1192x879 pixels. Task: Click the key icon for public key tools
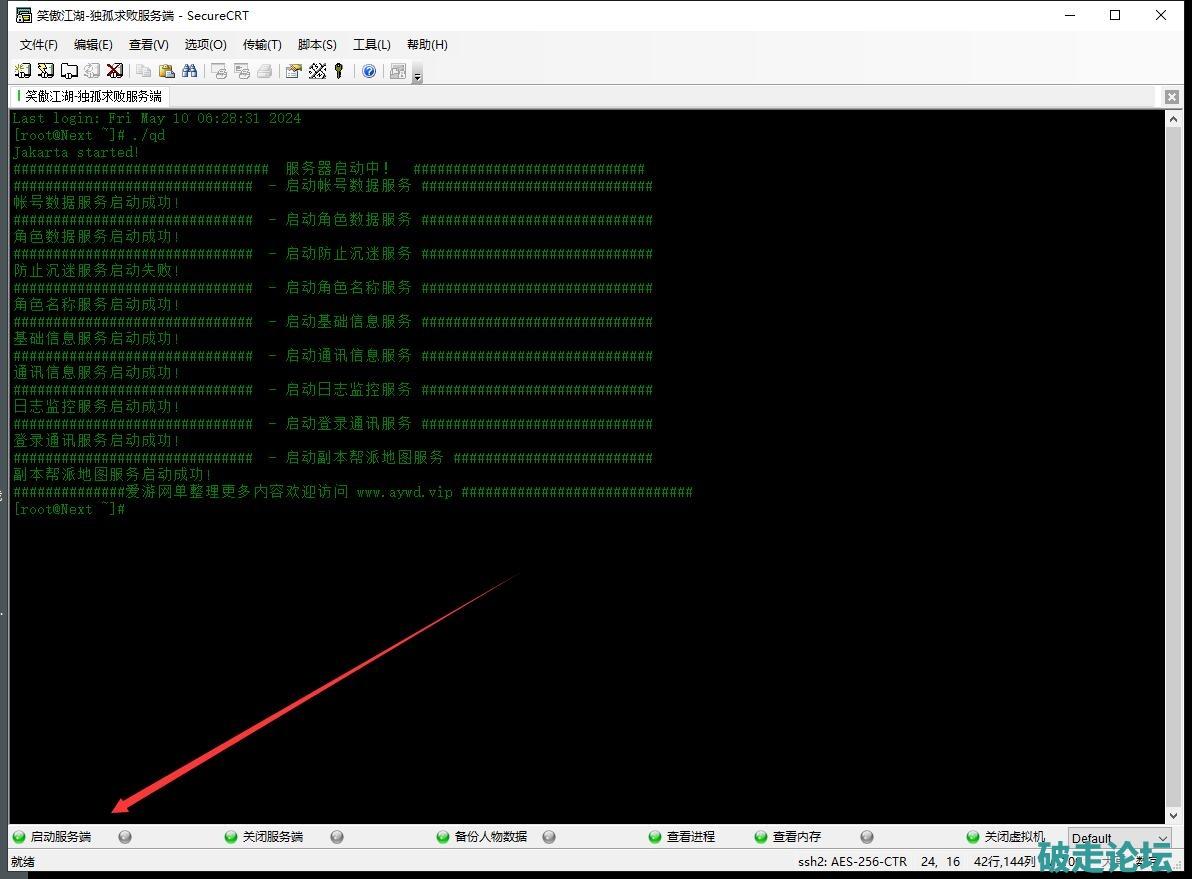click(339, 71)
